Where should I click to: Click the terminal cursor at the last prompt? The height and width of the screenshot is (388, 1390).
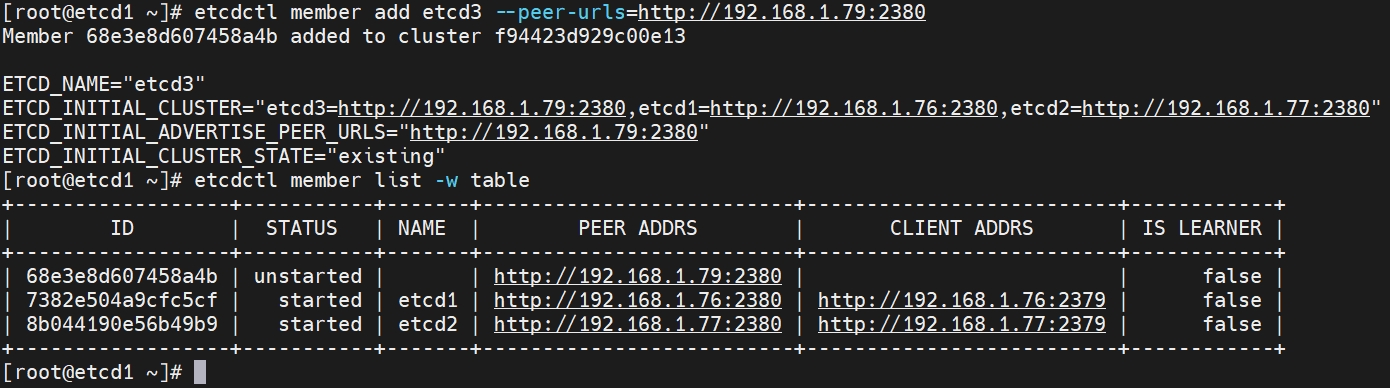coord(200,372)
